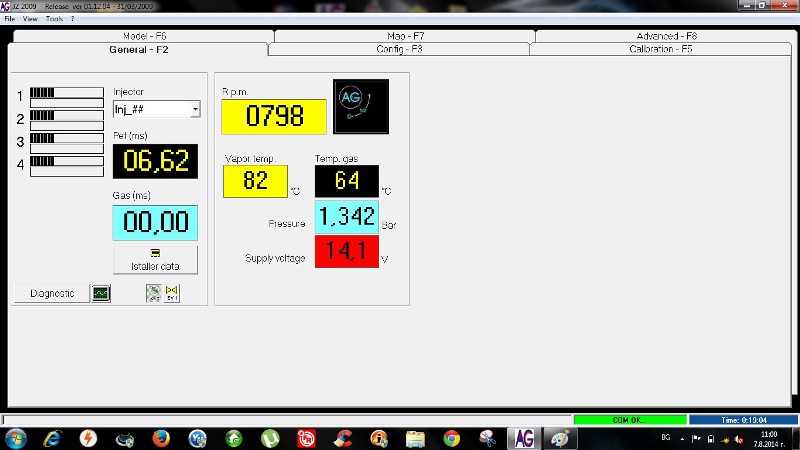Click the oscilloscope icon next to Diagnostic
This screenshot has width=800, height=450.
pyautogui.click(x=101, y=293)
